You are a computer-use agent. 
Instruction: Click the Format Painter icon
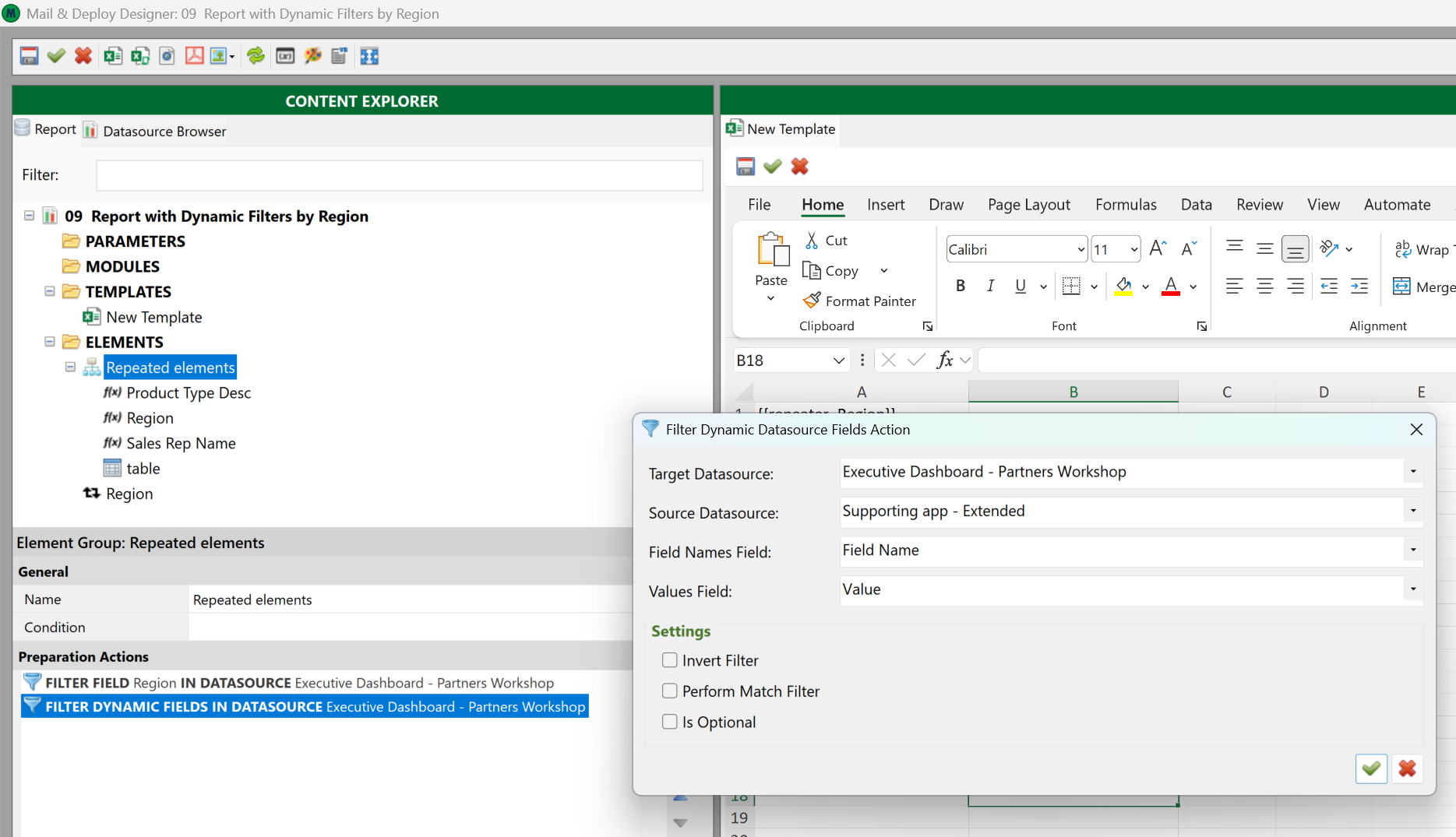tap(813, 301)
